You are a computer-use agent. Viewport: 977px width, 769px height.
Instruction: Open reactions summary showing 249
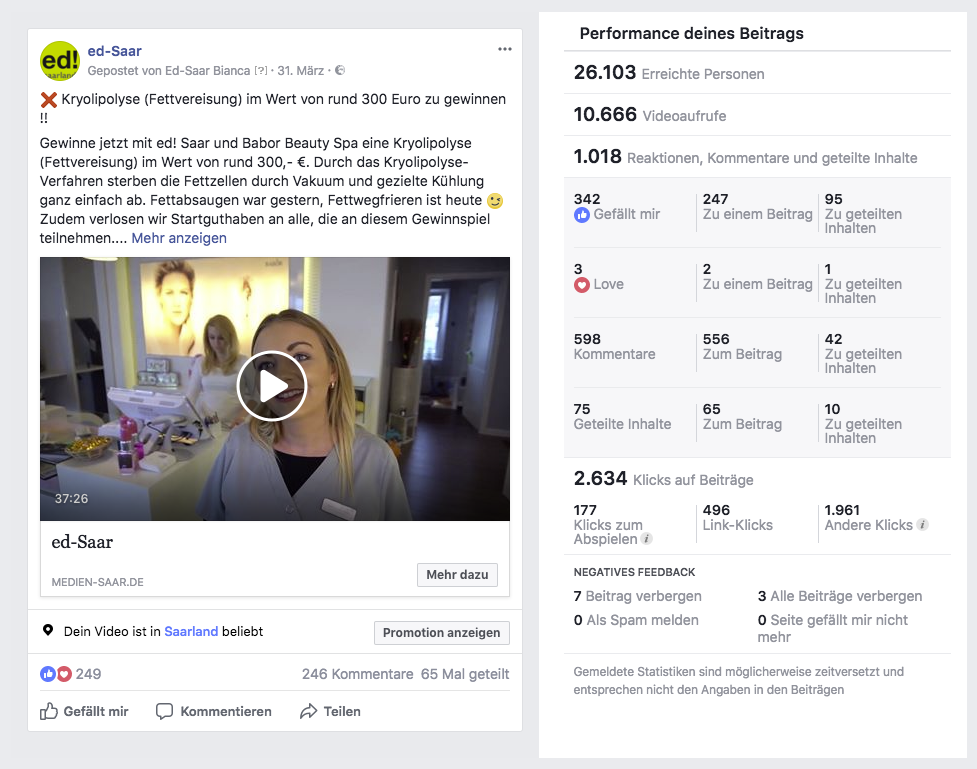[x=70, y=674]
